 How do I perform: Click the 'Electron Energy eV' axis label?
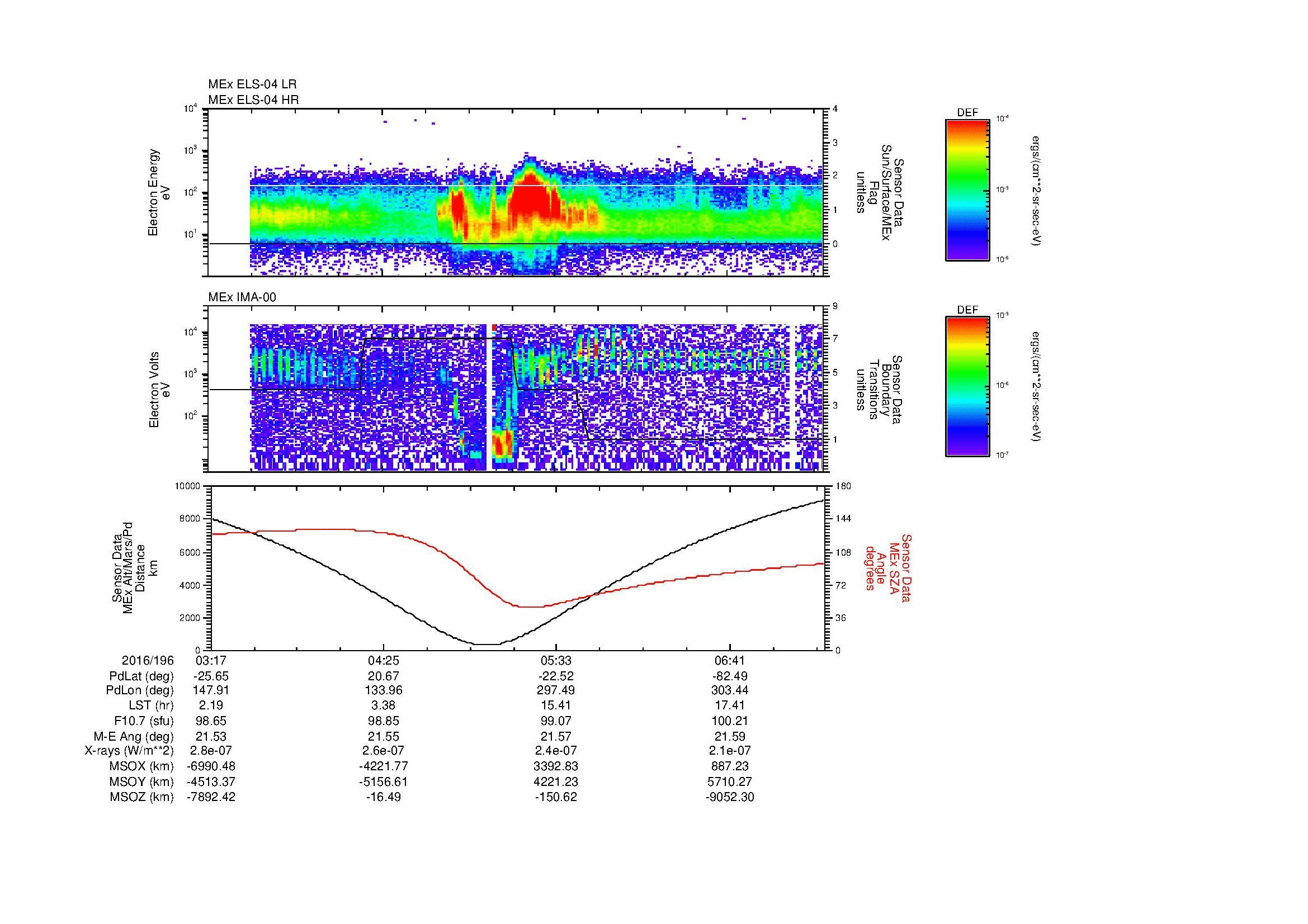159,192
